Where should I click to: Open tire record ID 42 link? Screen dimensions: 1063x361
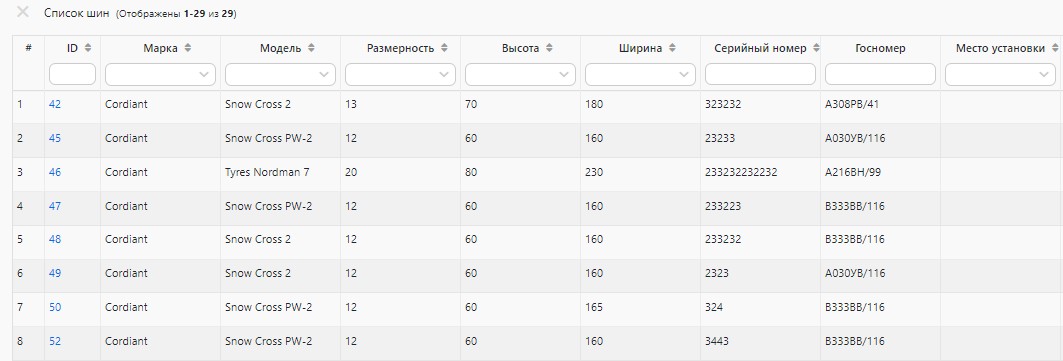(55, 104)
